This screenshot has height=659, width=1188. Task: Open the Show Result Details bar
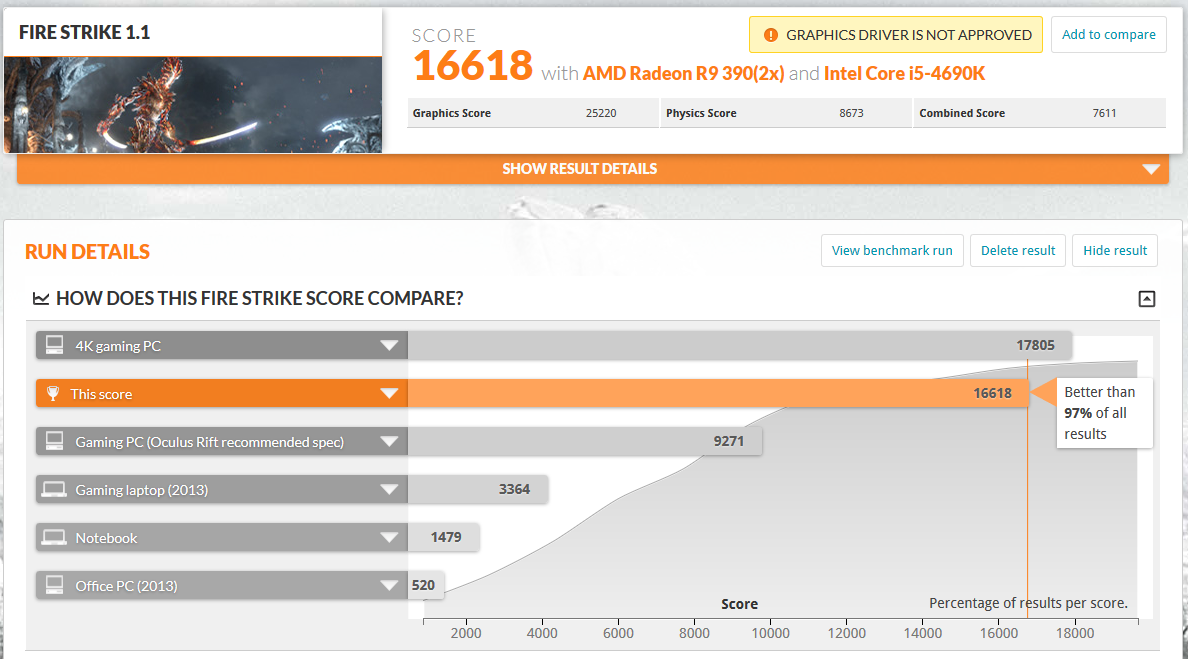[592, 169]
